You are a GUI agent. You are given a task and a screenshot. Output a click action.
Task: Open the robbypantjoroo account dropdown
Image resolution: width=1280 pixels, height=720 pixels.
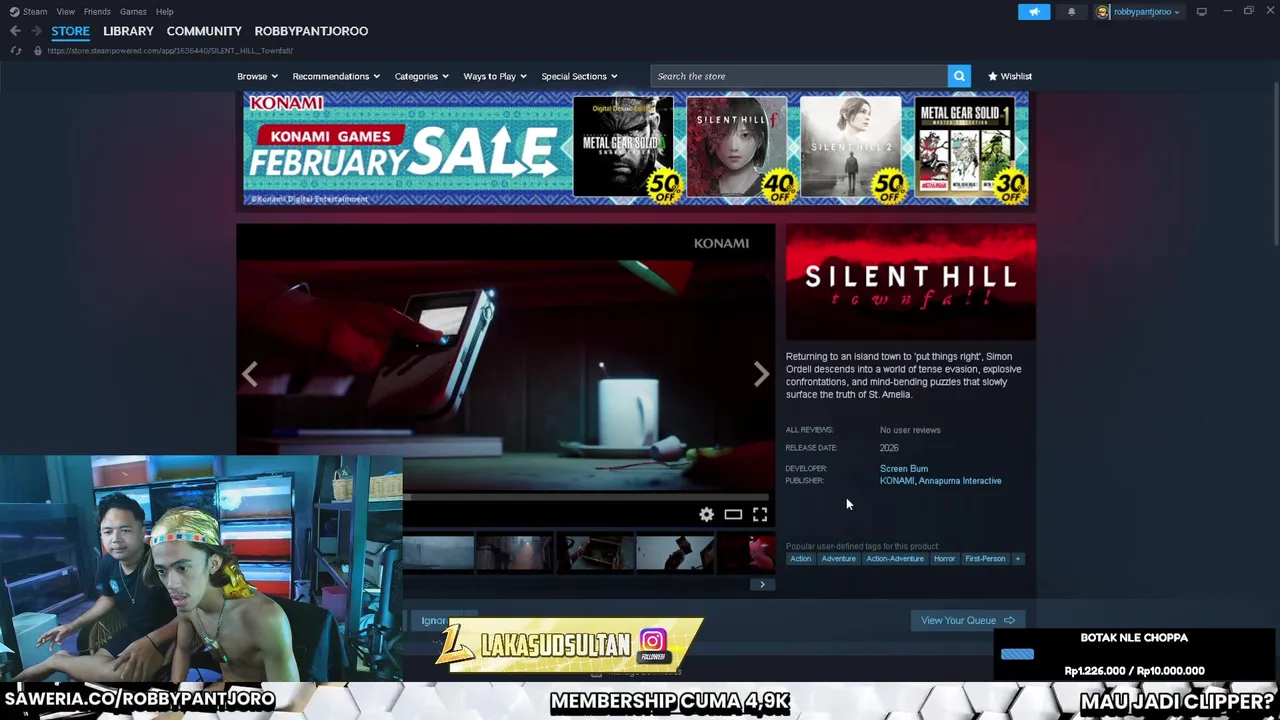click(x=1146, y=11)
